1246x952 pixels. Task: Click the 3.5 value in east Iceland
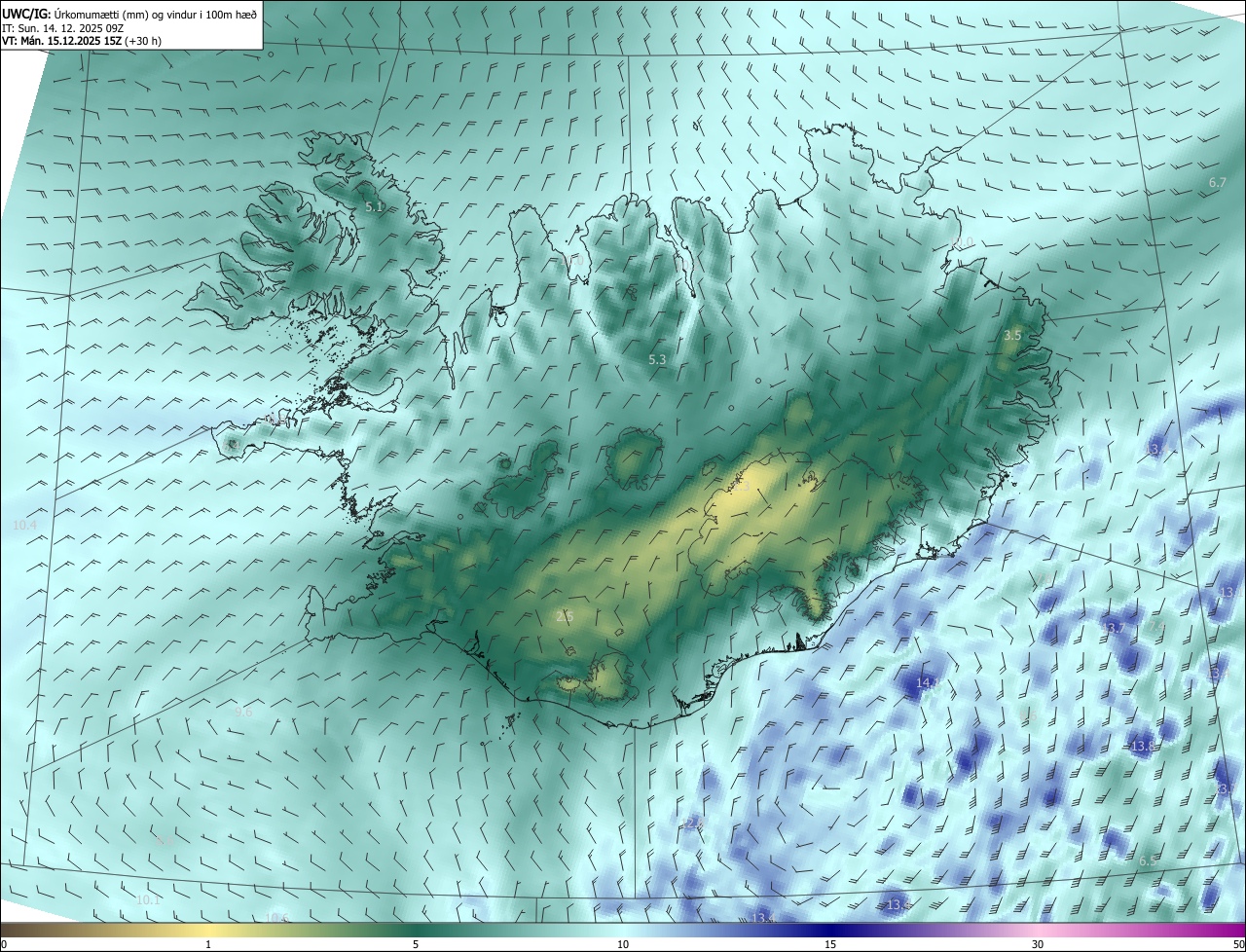(1012, 335)
